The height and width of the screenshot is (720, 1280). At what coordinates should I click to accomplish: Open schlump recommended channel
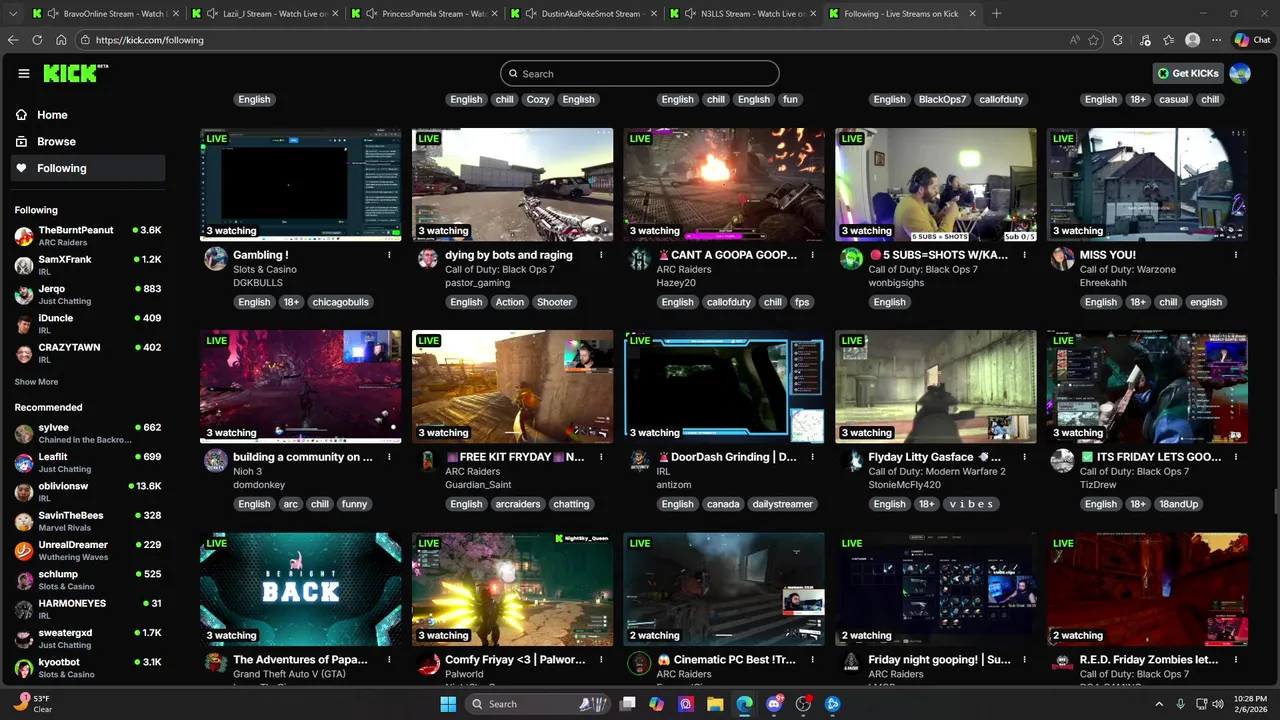[x=88, y=580]
